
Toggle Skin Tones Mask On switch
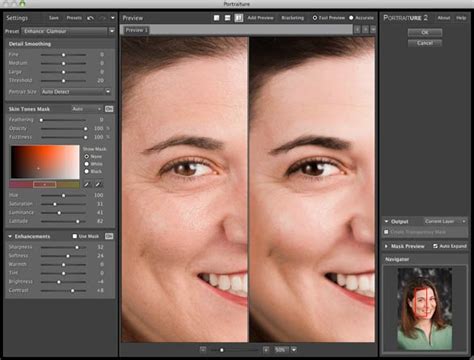[x=109, y=109]
